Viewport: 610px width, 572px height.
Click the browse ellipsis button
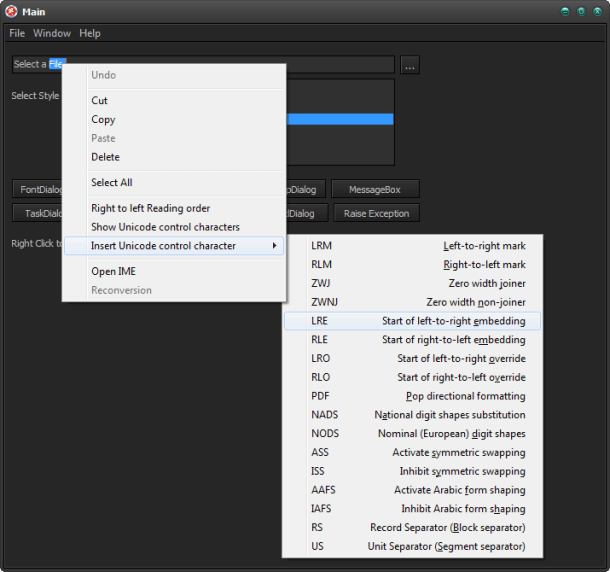pos(410,65)
